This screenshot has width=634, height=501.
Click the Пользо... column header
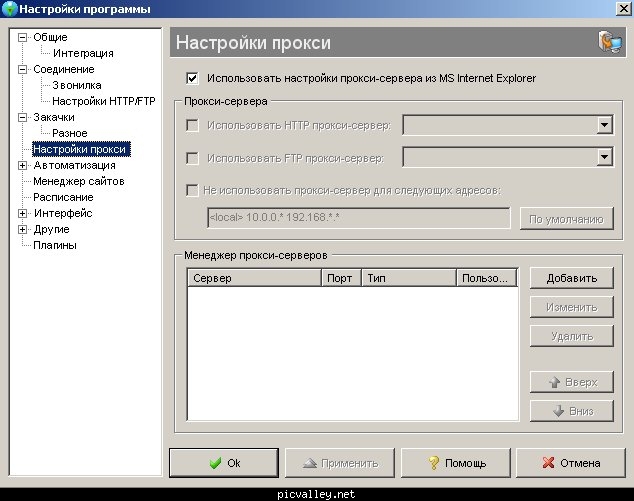pos(487,278)
